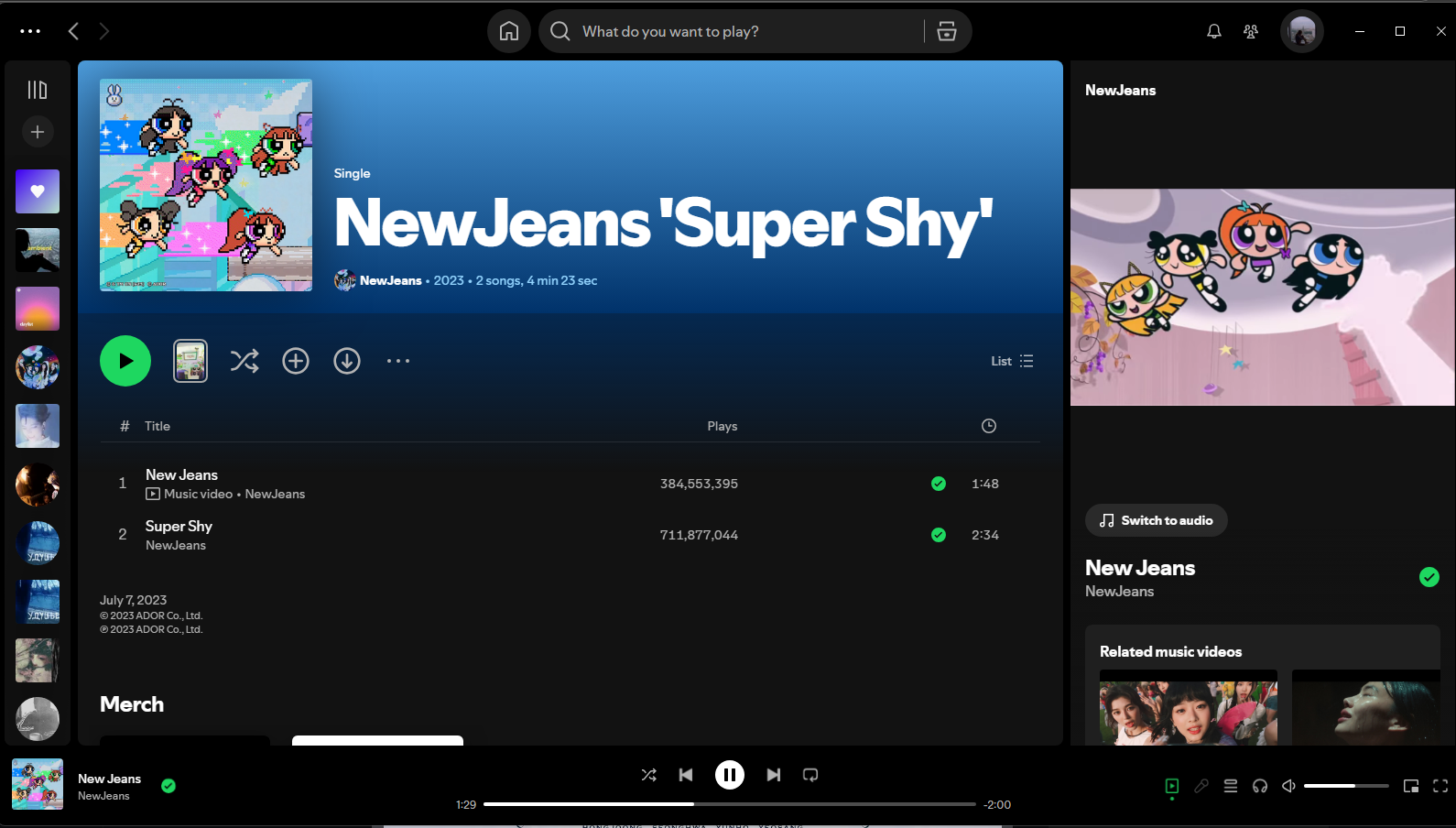Toggle remaining time display -2:00
The image size is (1456, 828).
997,805
